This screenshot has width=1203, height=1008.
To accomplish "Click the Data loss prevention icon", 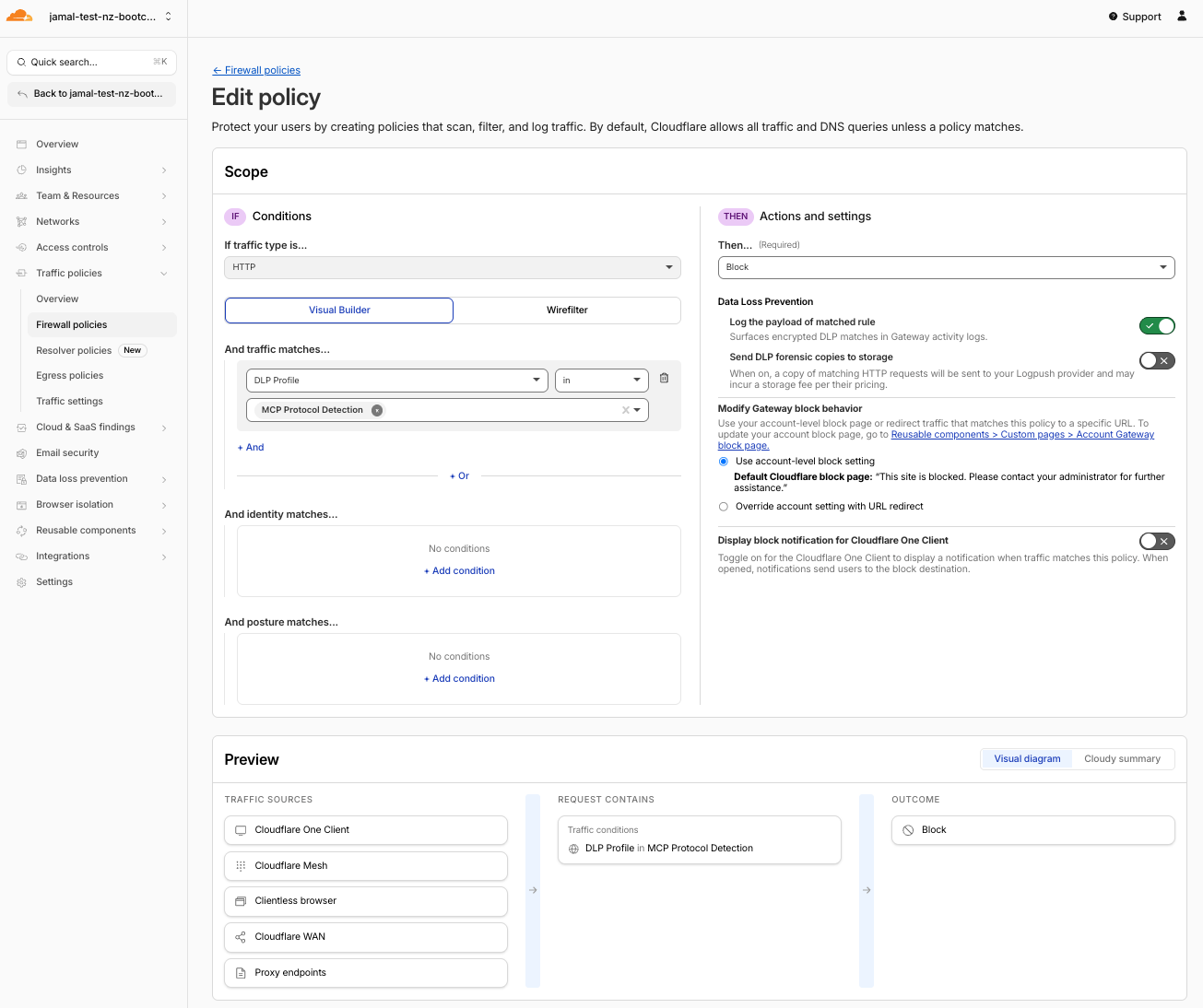I will coord(21,479).
